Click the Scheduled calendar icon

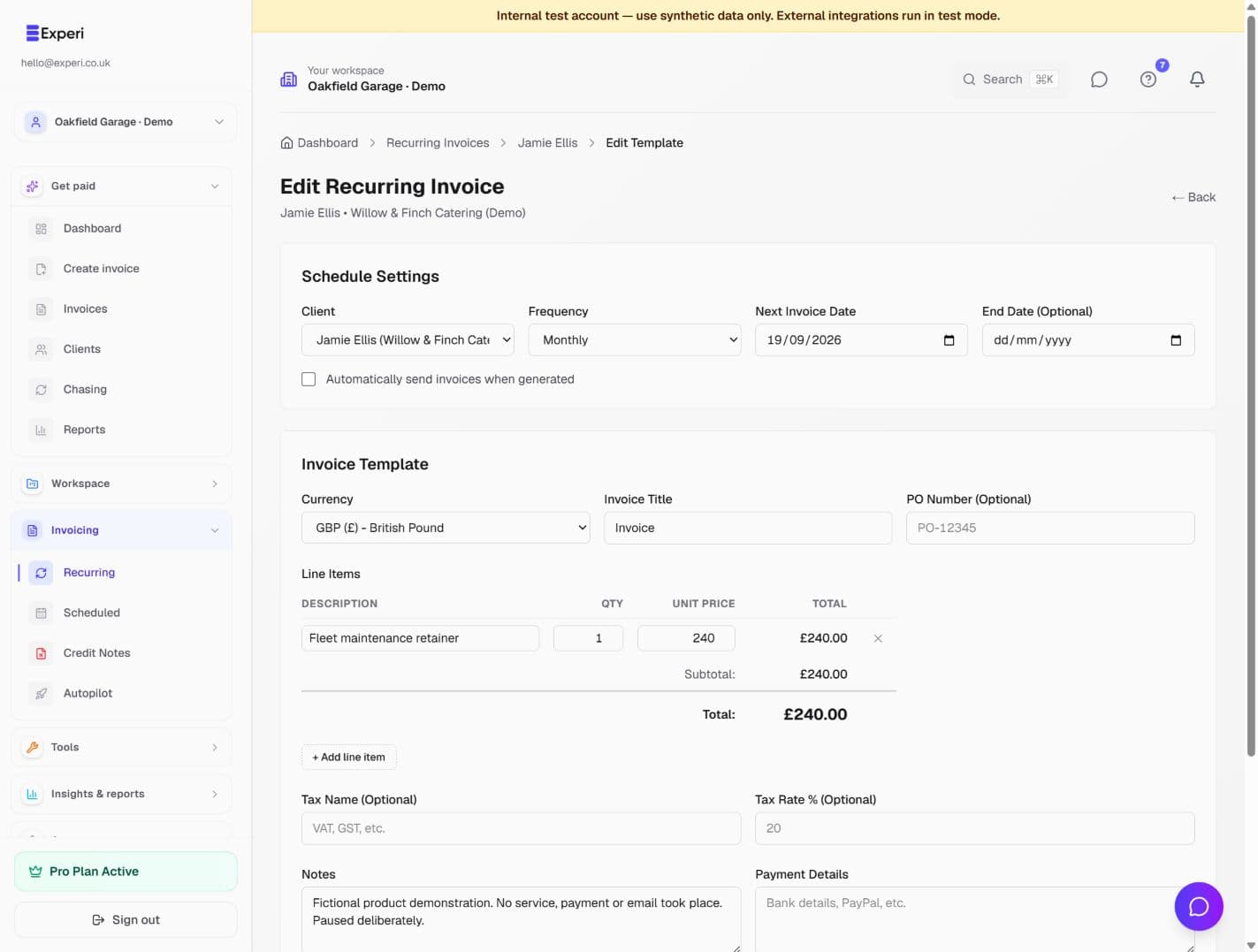tap(41, 613)
